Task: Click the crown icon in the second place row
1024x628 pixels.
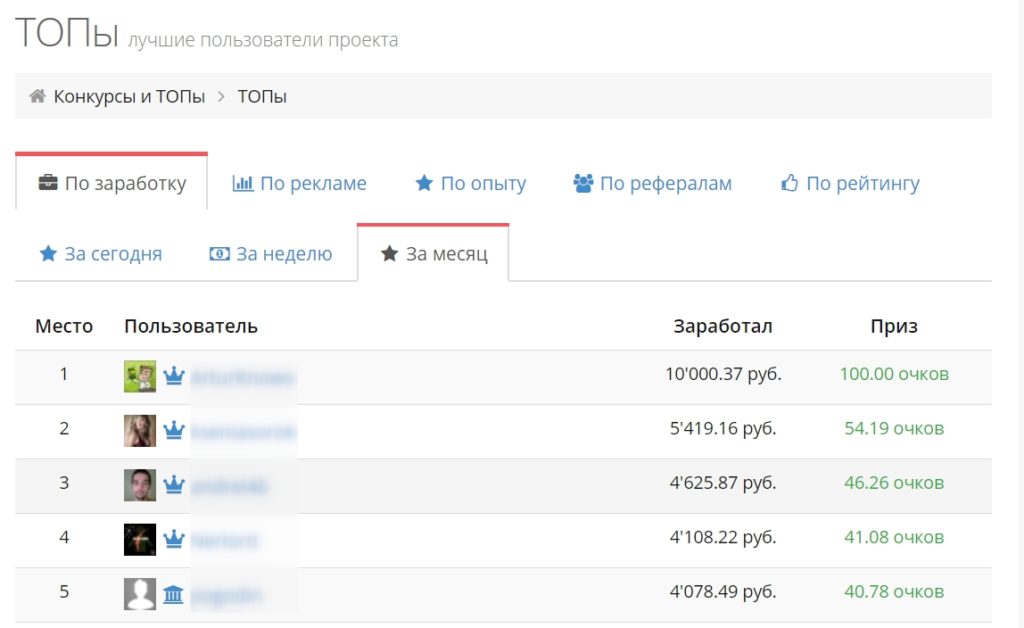Action: coord(174,430)
